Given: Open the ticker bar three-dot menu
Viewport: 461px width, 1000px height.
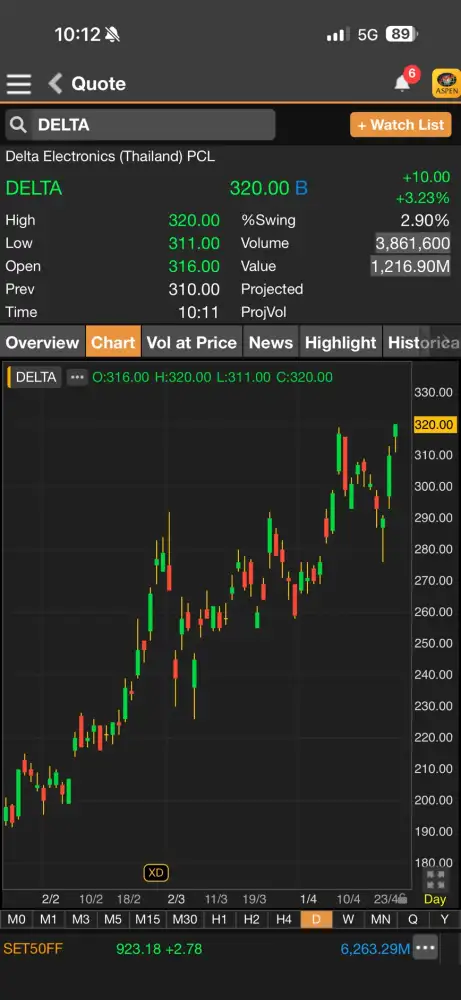Looking at the screenshot, I should [425, 948].
